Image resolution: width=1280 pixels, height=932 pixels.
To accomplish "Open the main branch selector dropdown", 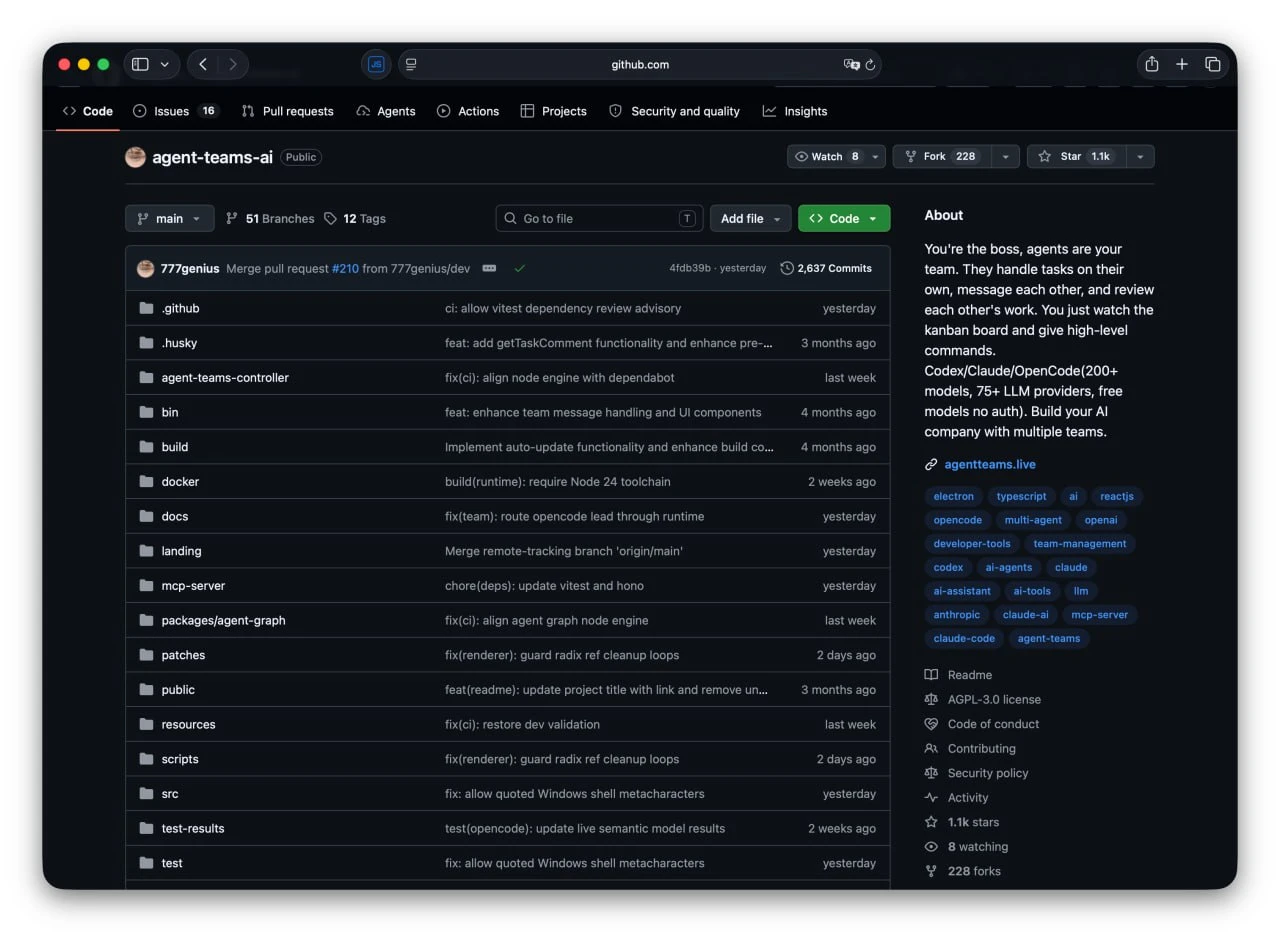I will coord(170,218).
